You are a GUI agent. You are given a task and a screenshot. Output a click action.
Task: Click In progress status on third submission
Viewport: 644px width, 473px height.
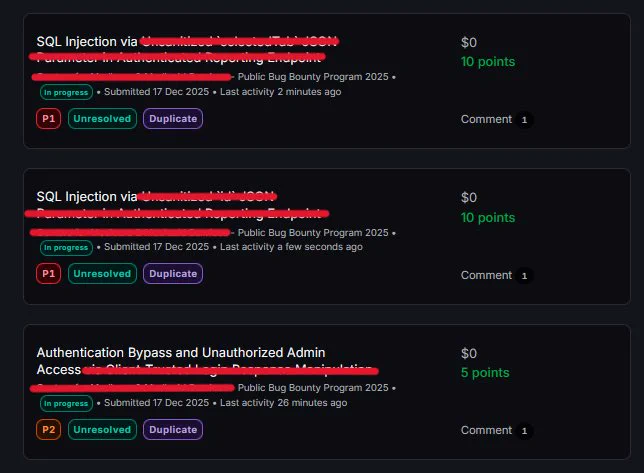coord(66,403)
